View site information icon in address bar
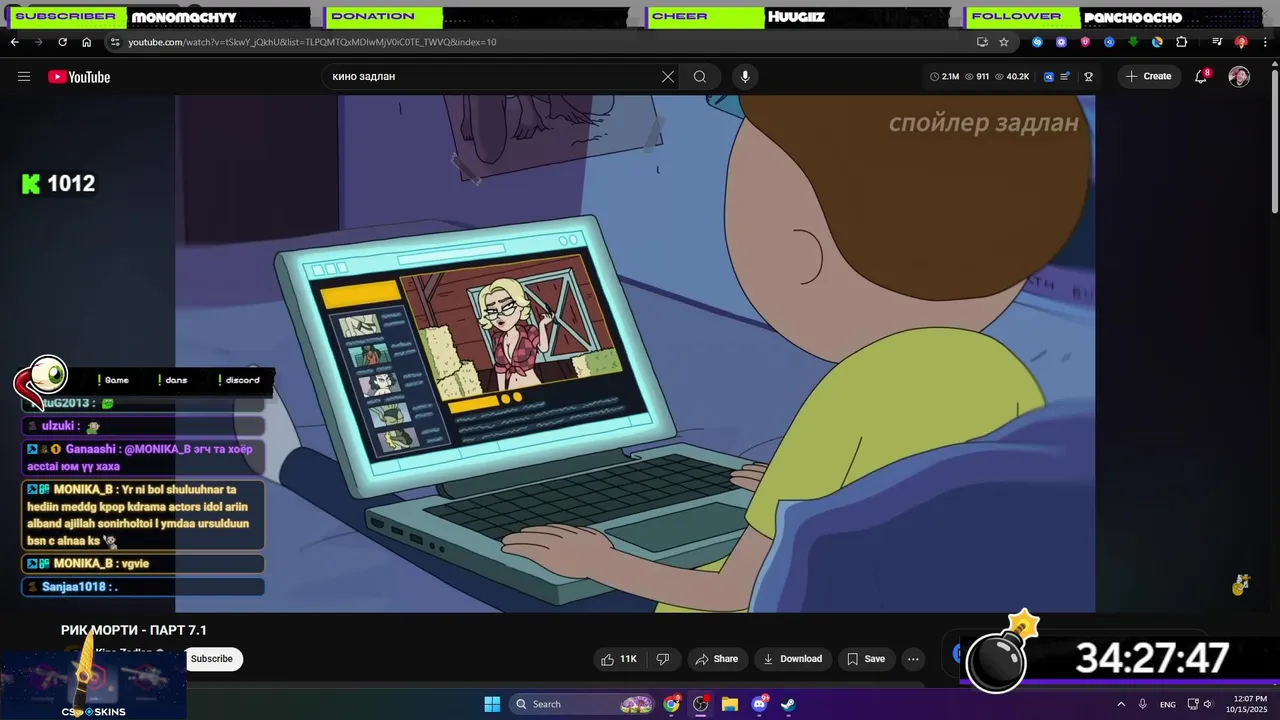This screenshot has height=720, width=1280. (x=115, y=42)
